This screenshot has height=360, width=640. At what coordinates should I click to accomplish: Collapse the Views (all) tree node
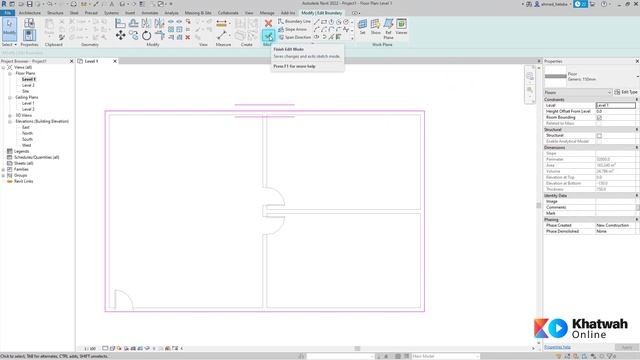point(4,67)
